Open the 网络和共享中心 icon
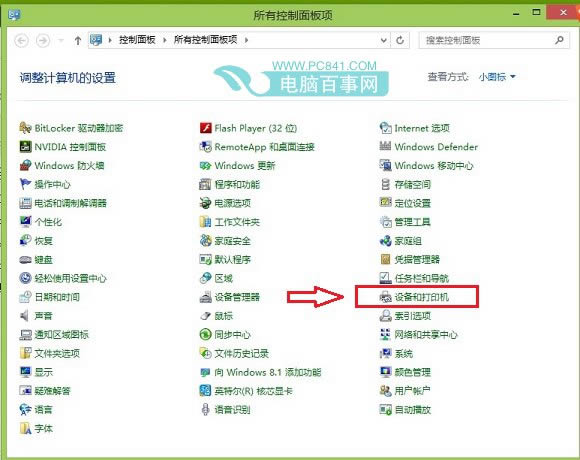The width and height of the screenshot is (580, 460). click(x=385, y=335)
